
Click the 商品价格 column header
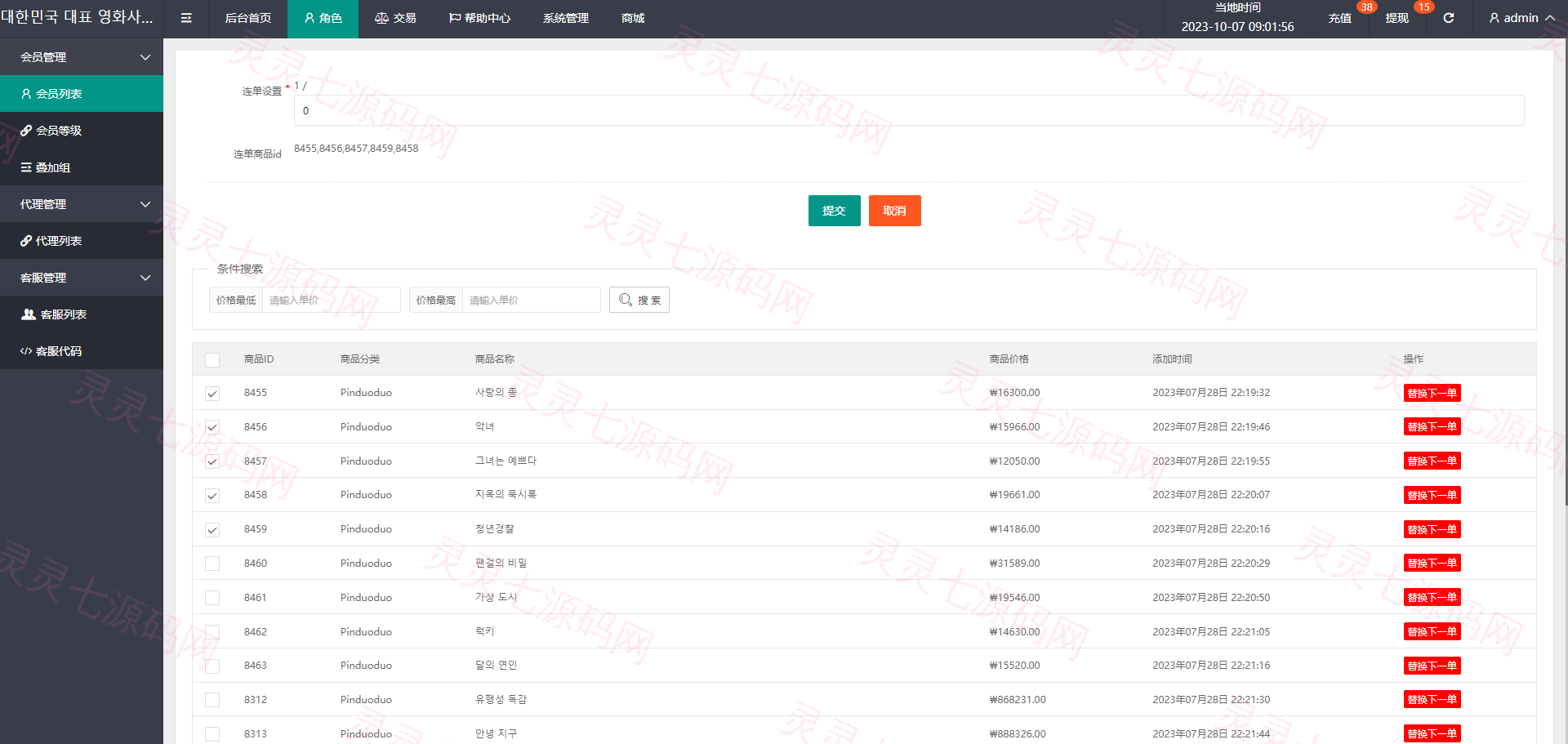(1009, 359)
